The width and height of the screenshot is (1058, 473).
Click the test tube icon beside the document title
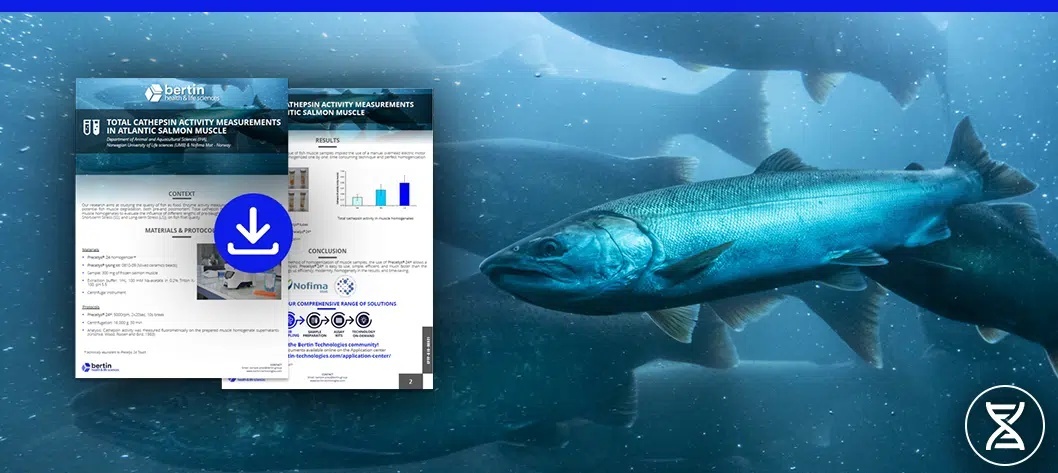coord(92,127)
